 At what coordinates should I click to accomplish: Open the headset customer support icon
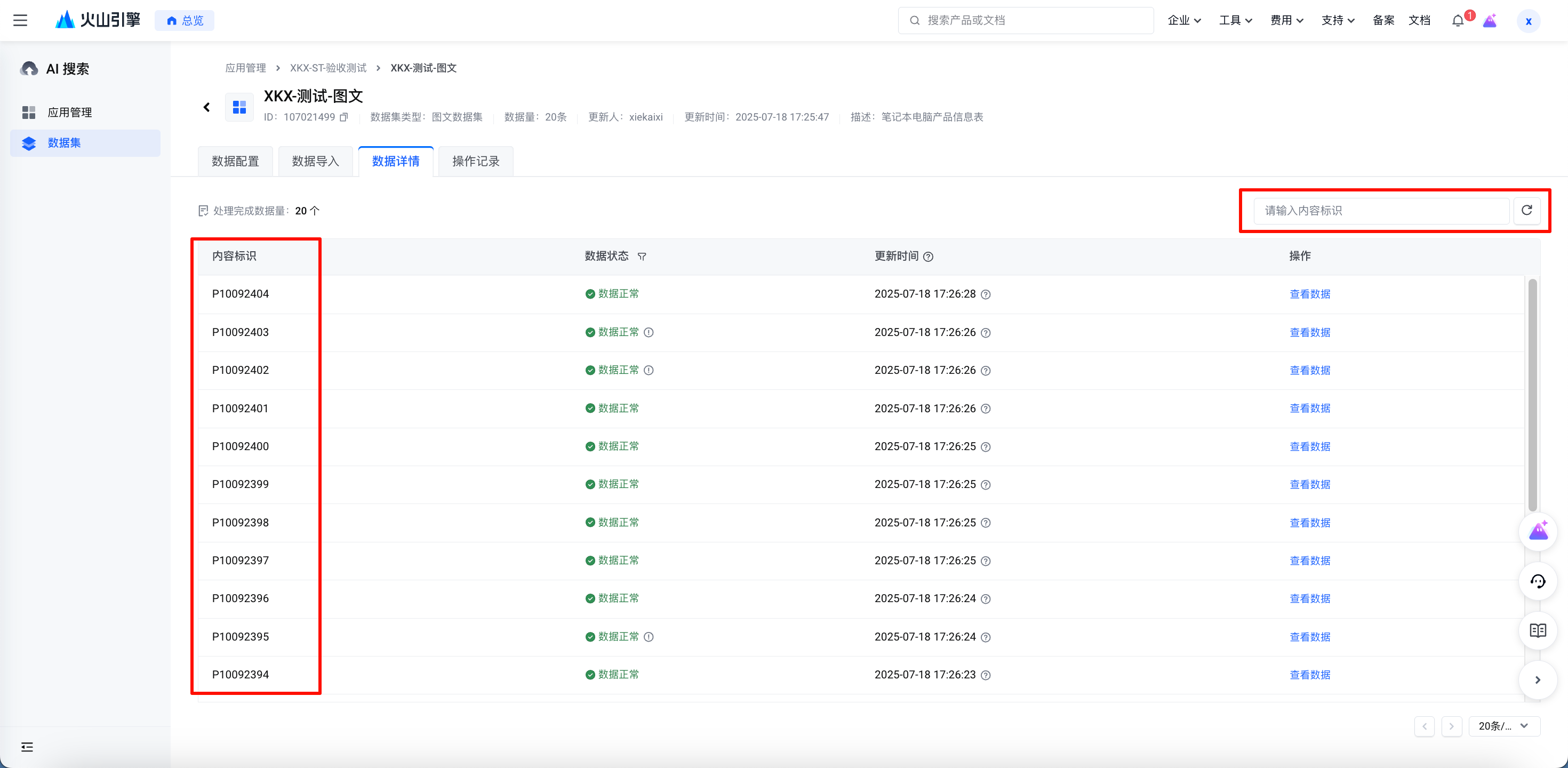tap(1538, 581)
